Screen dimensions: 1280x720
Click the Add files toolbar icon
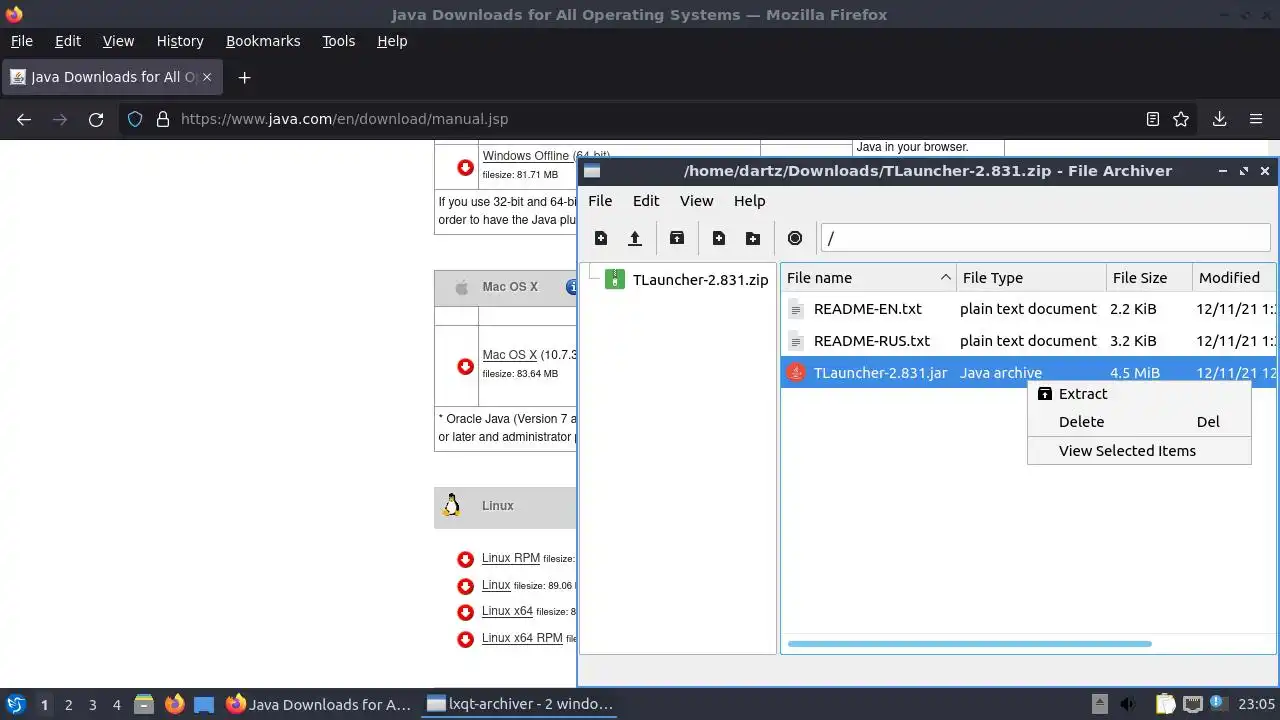(719, 238)
